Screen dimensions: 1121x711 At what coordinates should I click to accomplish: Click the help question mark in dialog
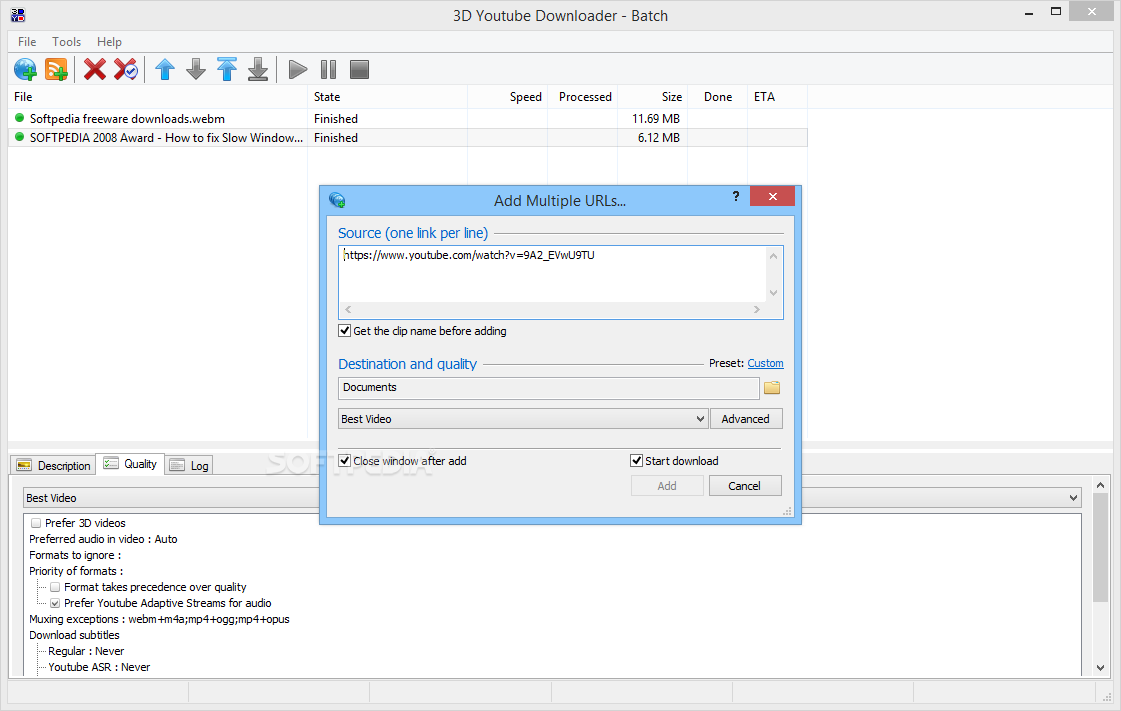(736, 197)
